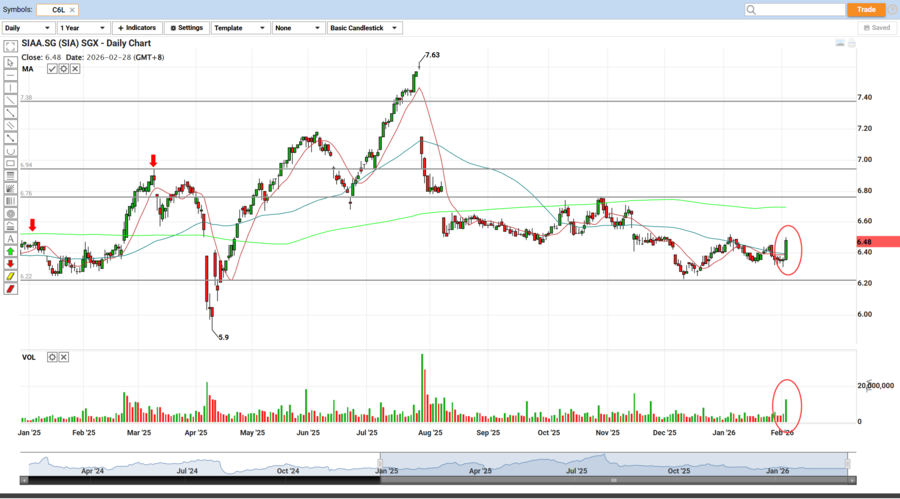This screenshot has width=900, height=499.
Task: Expand the 1 Year range dropdown
Action: coord(83,28)
